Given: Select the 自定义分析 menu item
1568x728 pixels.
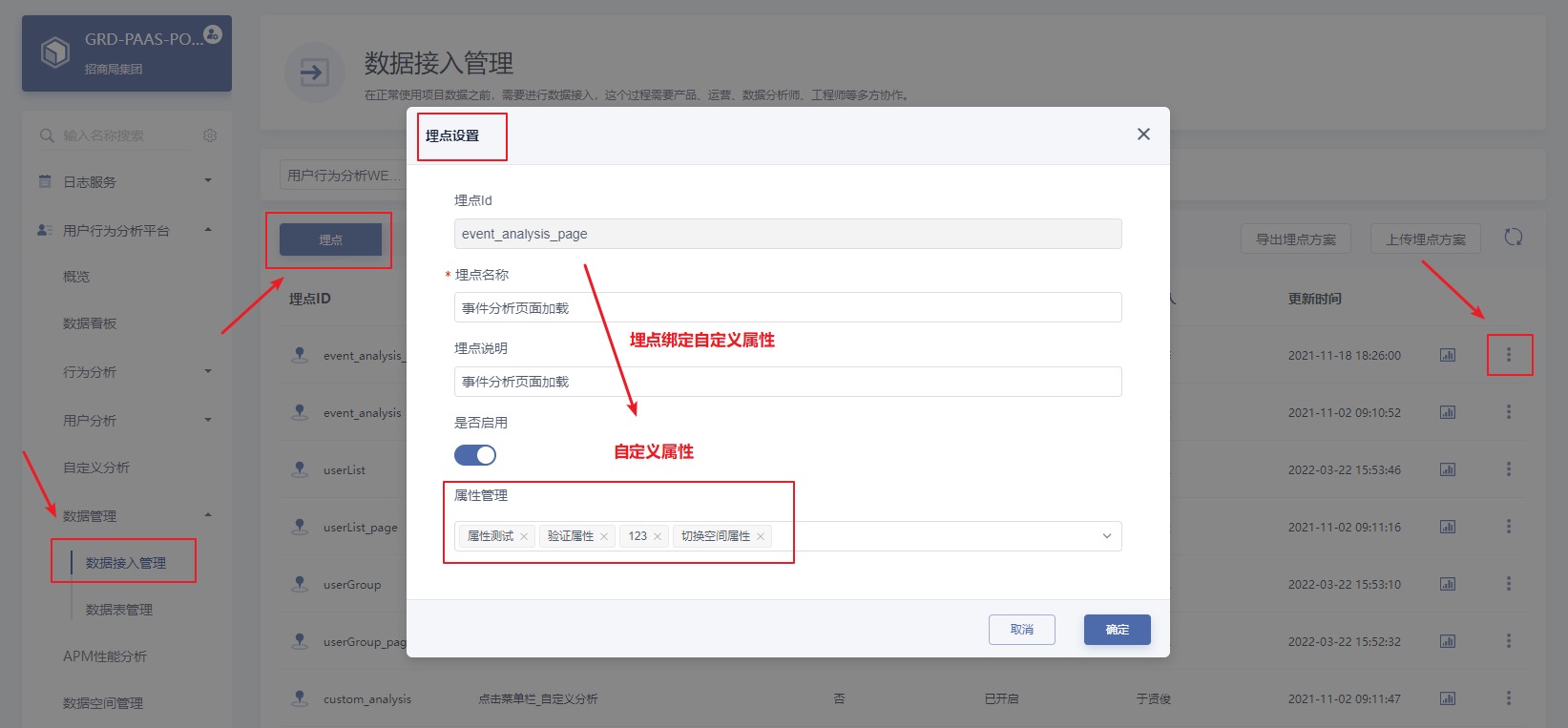Looking at the screenshot, I should (x=96, y=468).
